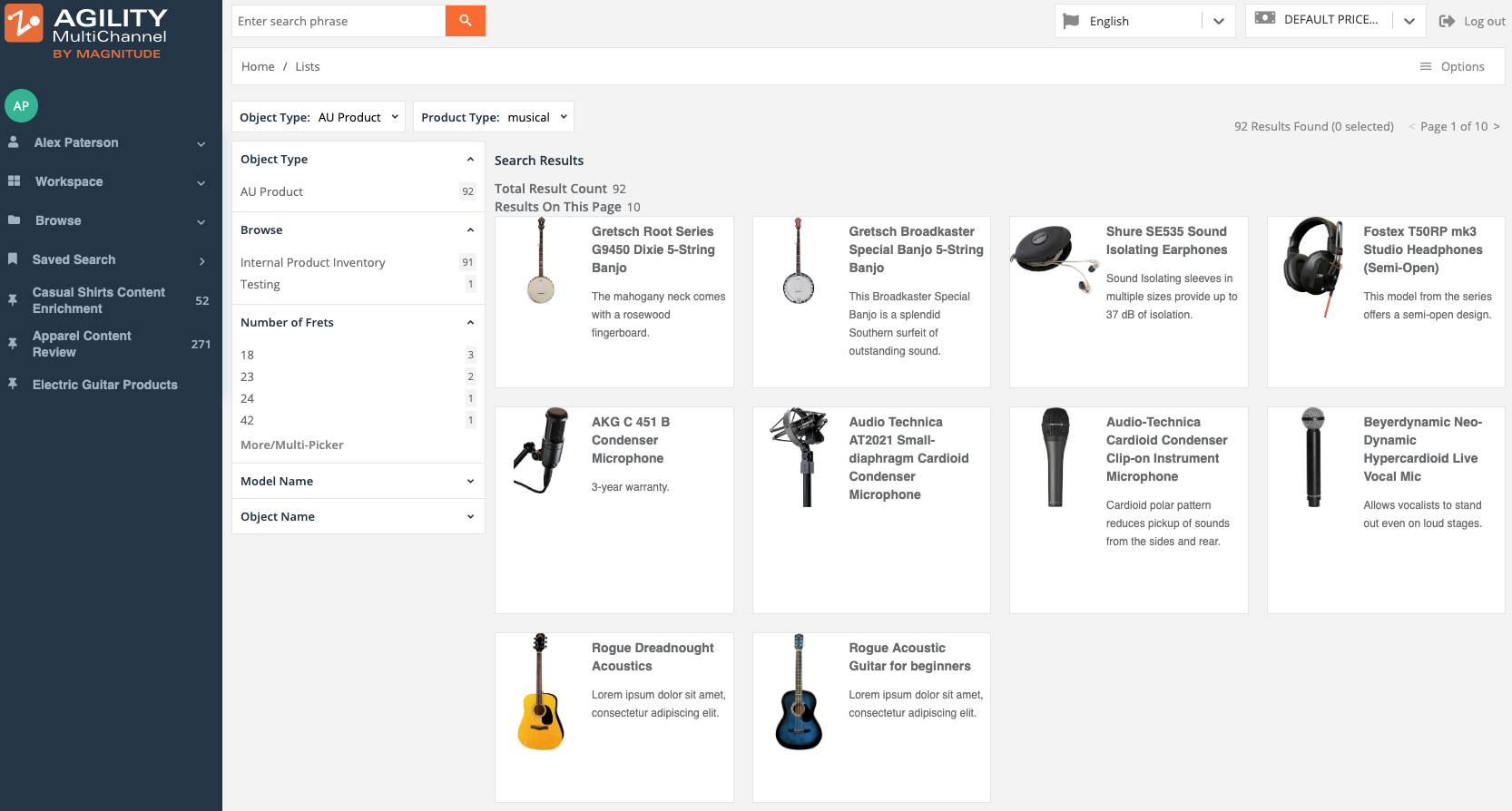Open the Apparel Content Review list
The image size is (1512, 811).
82,344
